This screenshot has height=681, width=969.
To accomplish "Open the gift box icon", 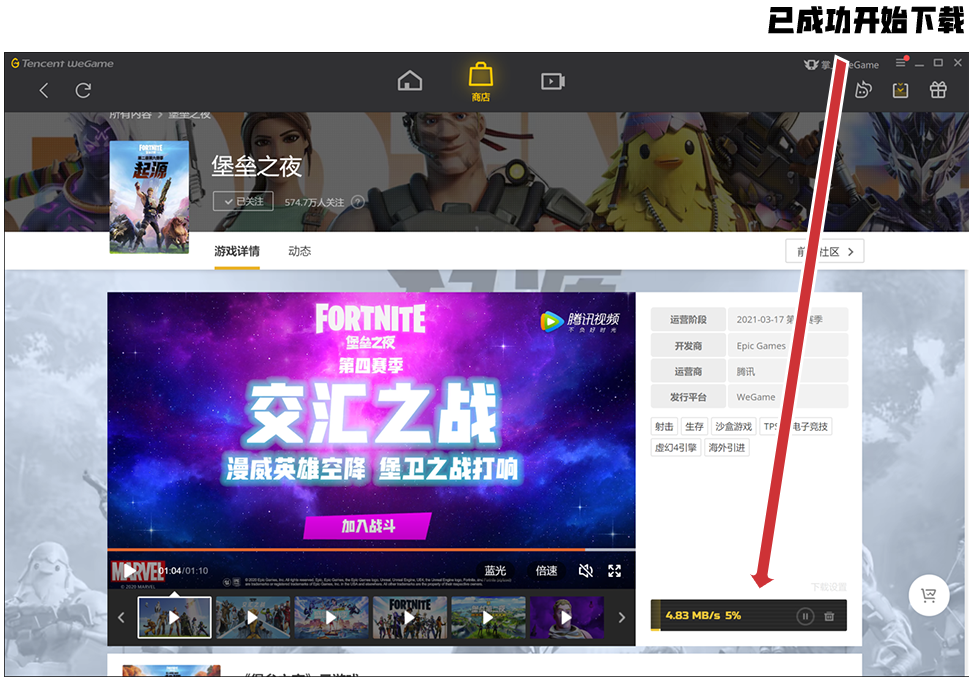I will click(x=938, y=90).
